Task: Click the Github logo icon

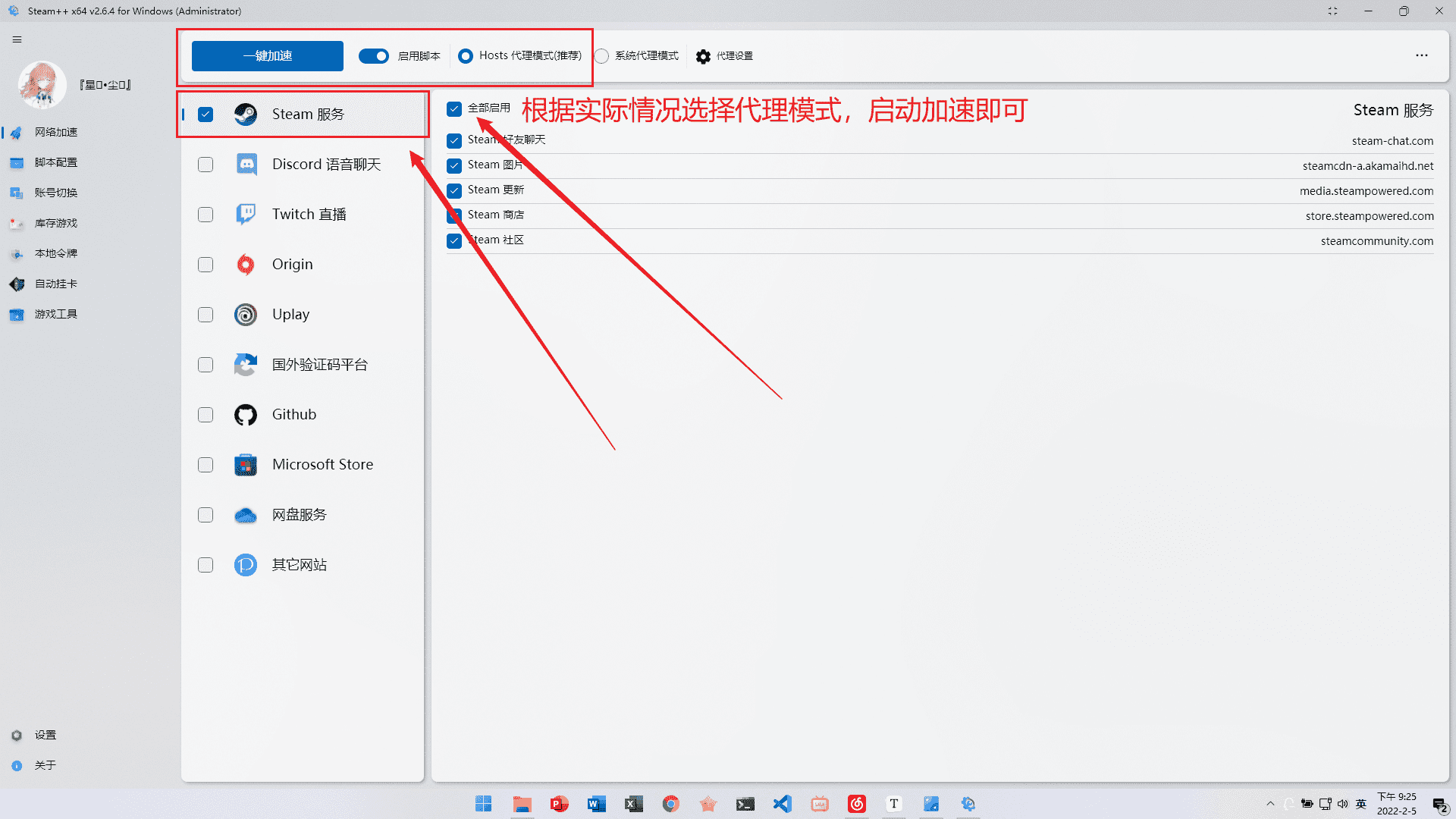Action: point(246,415)
